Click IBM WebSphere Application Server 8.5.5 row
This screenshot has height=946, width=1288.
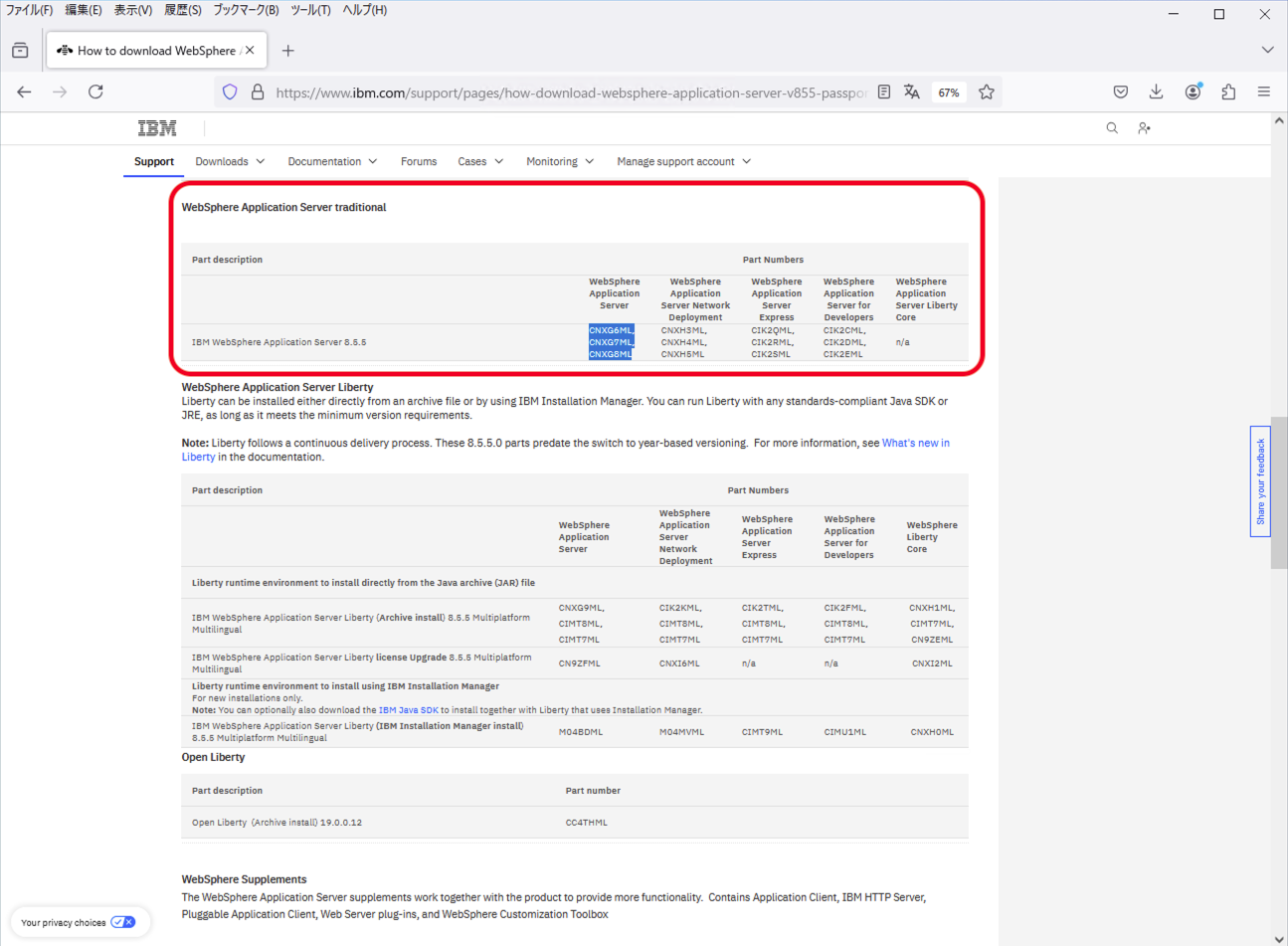575,342
